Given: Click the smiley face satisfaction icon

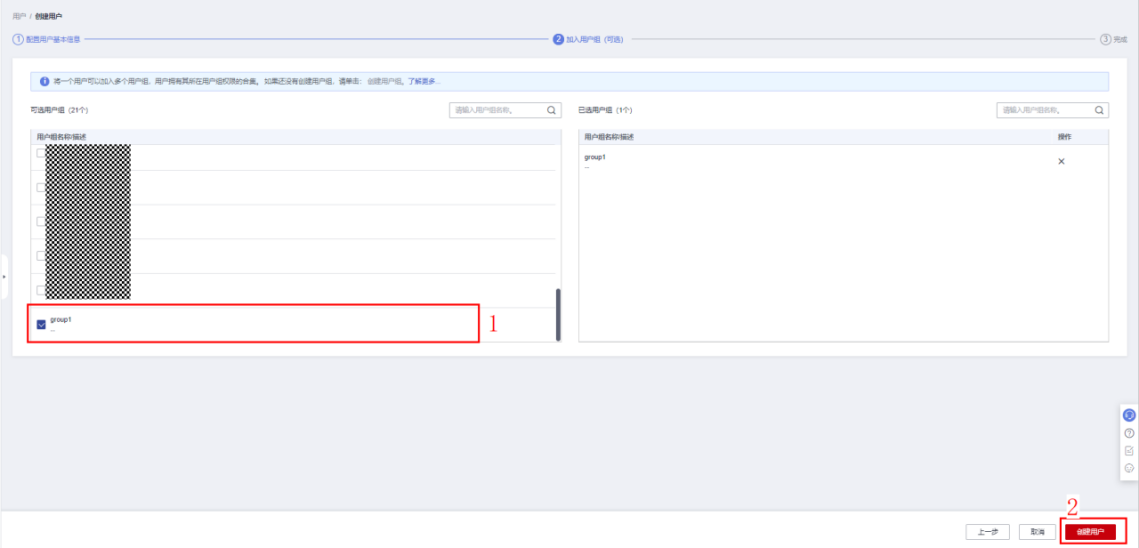Looking at the screenshot, I should 1129,468.
